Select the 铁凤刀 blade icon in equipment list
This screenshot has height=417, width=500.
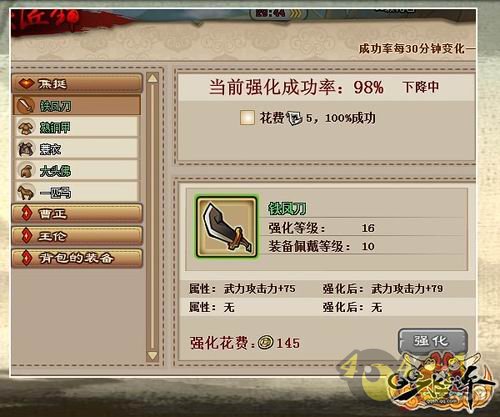(25, 106)
